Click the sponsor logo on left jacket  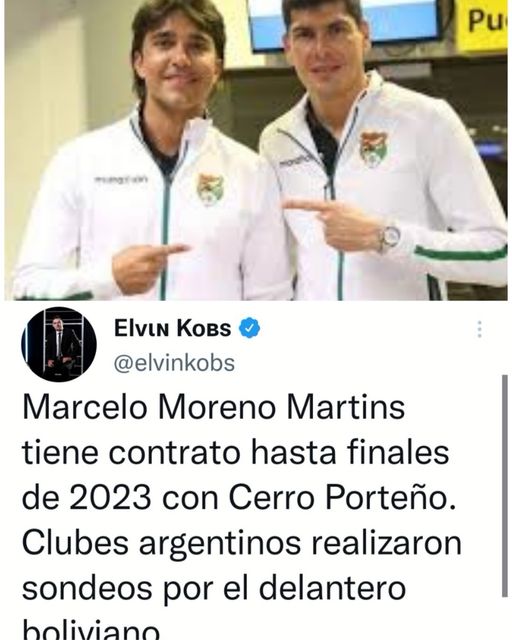tap(121, 179)
